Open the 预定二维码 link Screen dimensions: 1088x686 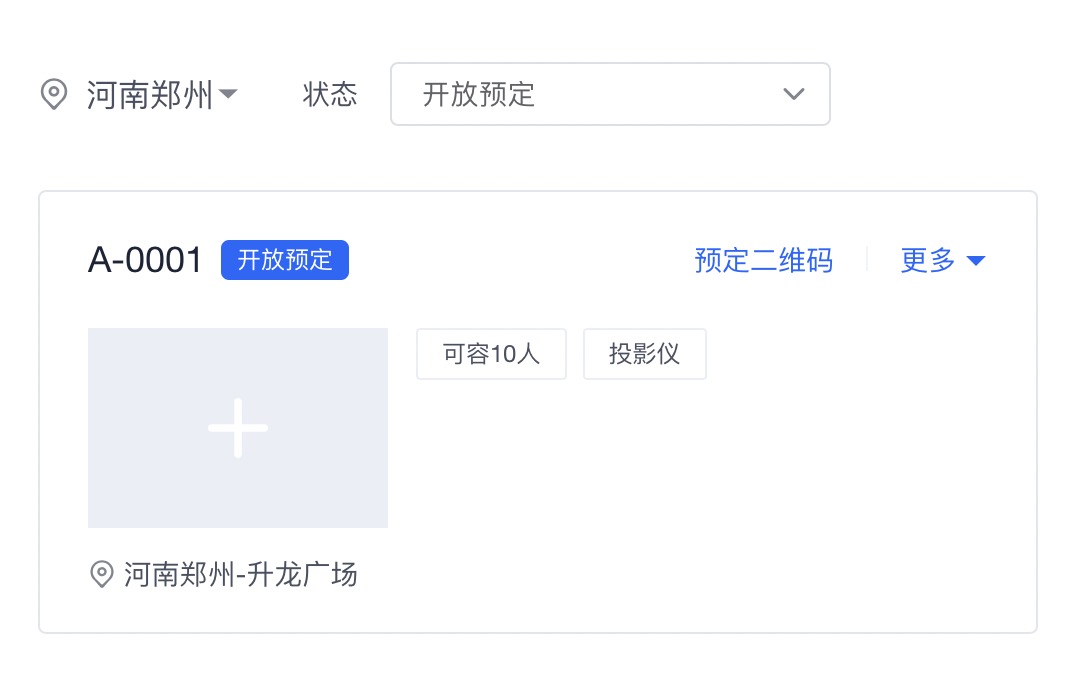click(x=764, y=260)
